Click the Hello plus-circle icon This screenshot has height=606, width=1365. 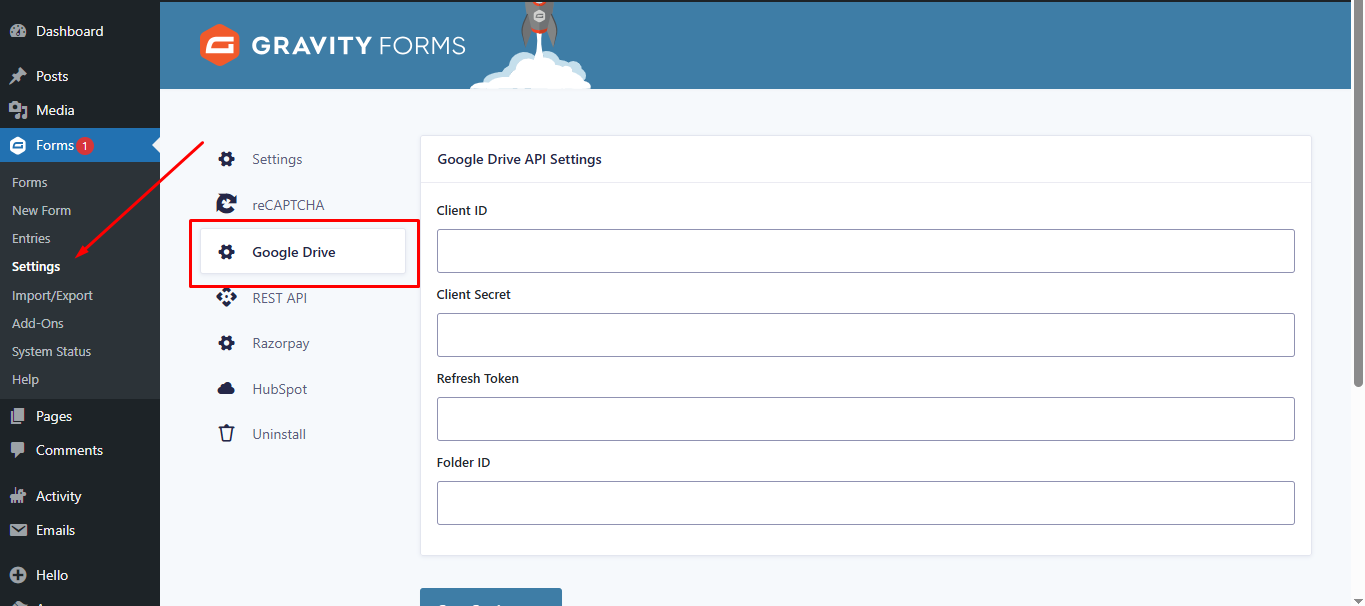(x=18, y=575)
